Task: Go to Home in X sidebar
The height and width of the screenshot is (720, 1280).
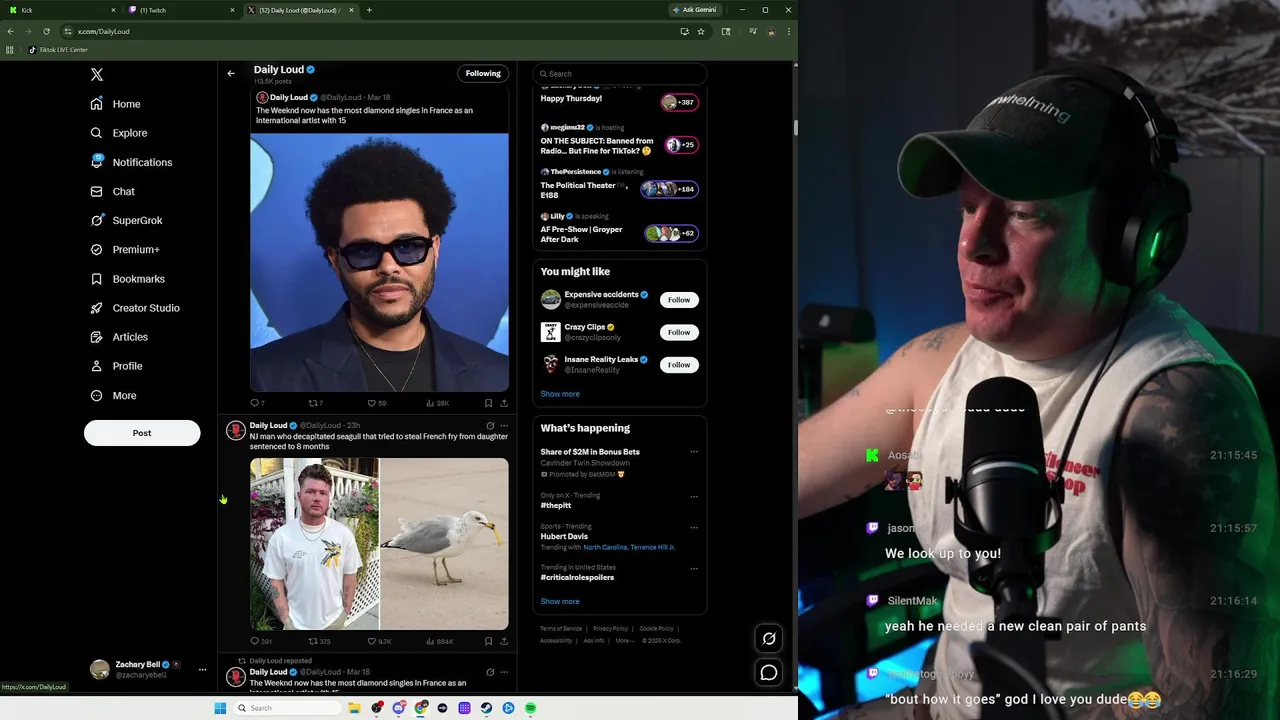Action: [115, 104]
